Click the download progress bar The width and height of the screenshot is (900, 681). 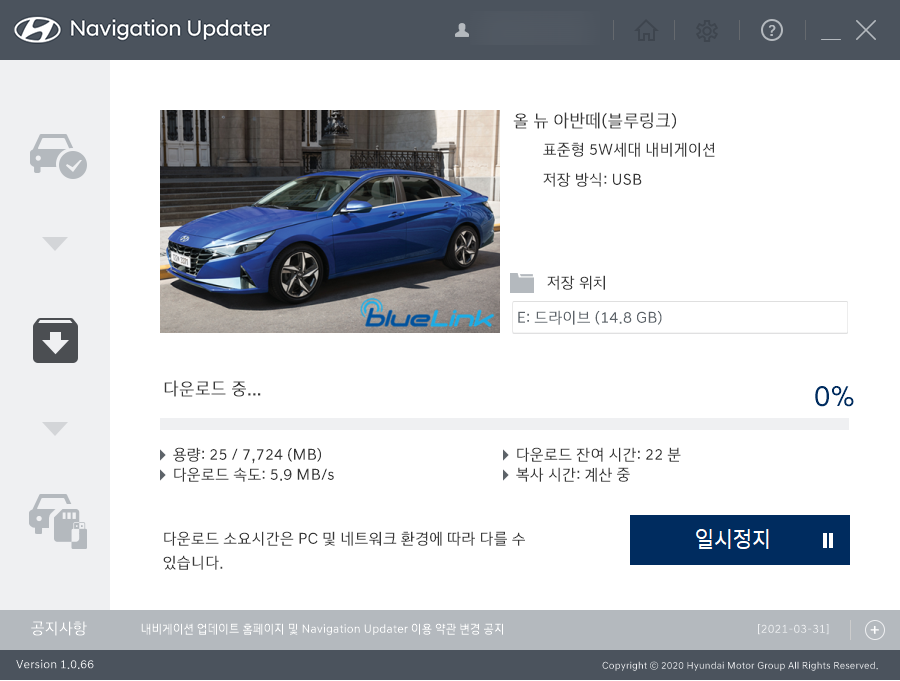pyautogui.click(x=504, y=424)
